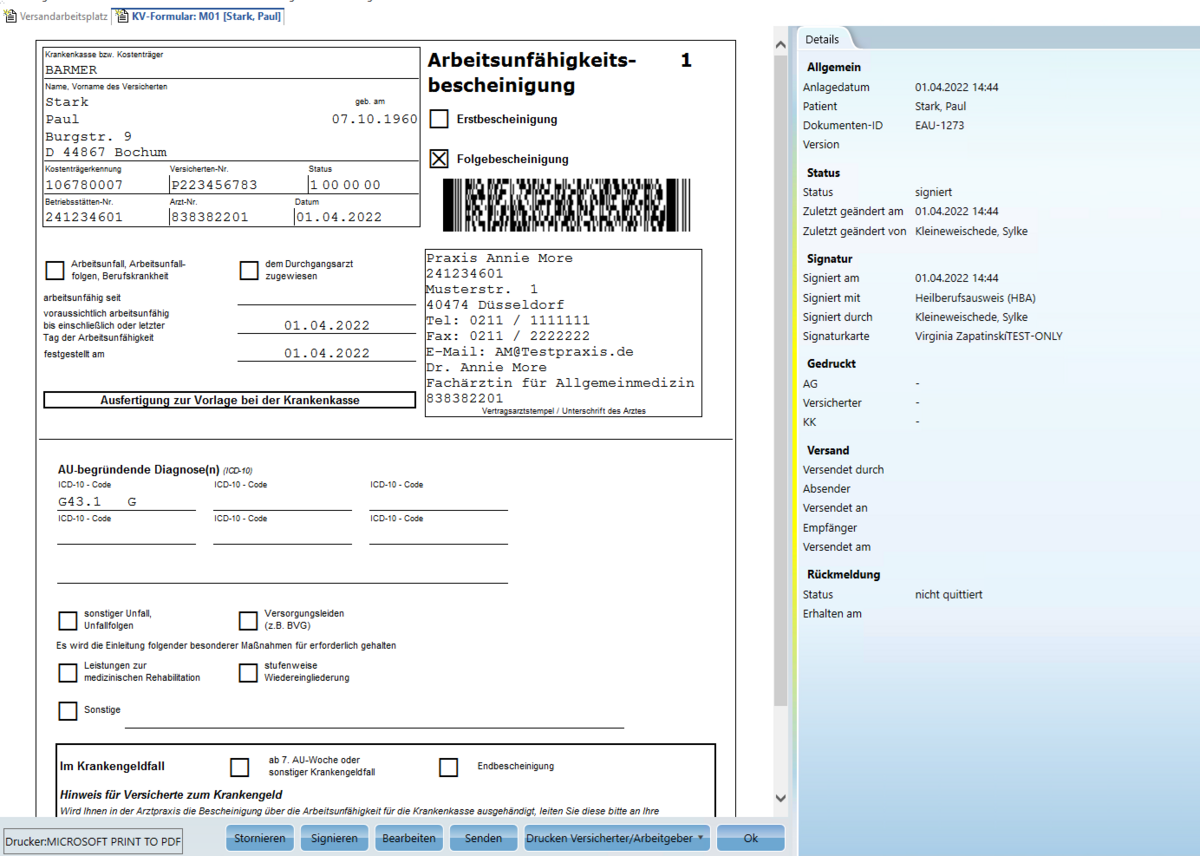This screenshot has height=856, width=1200.
Task: Click the Senden button
Action: 483,838
